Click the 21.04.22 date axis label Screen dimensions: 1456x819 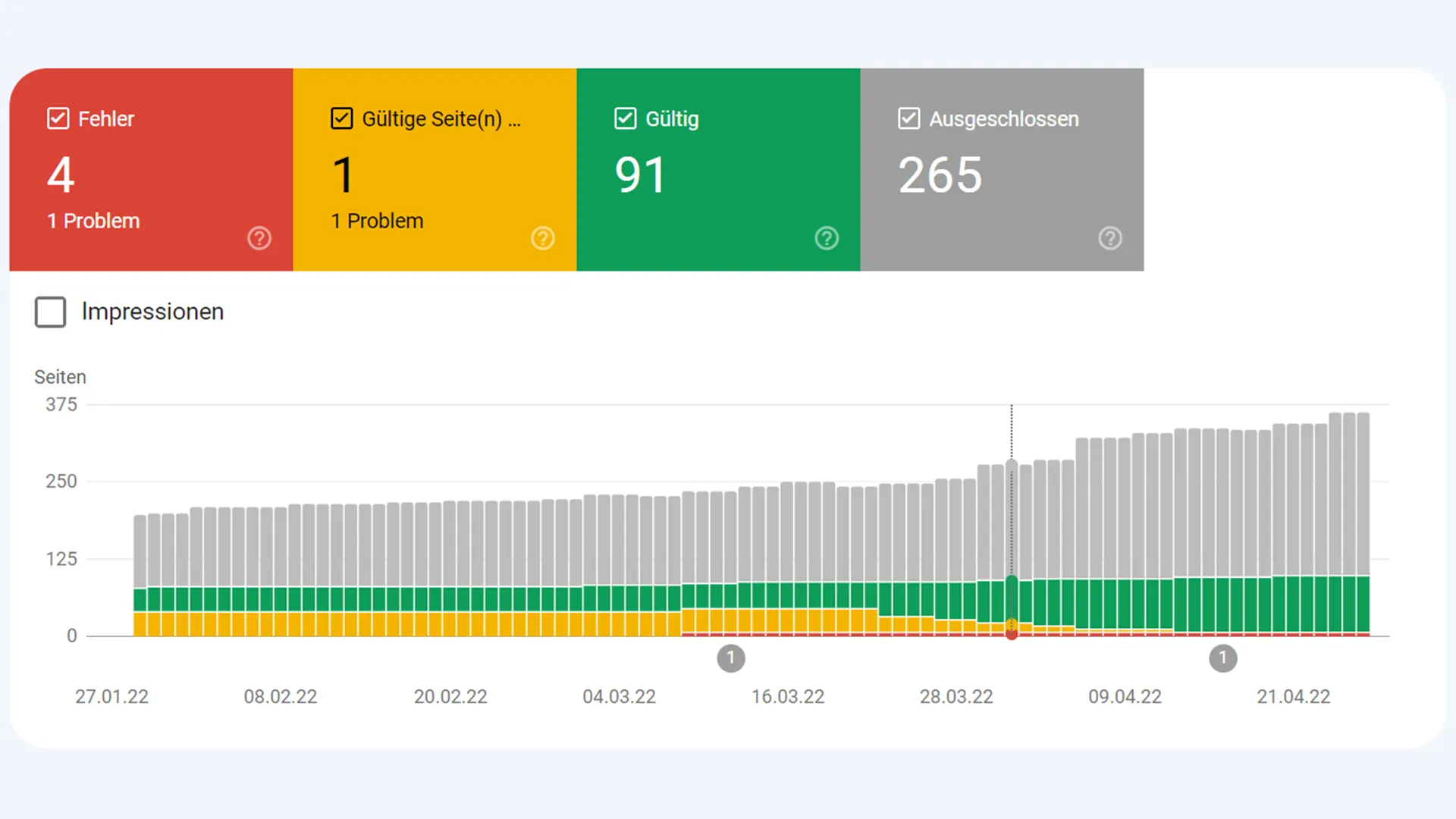[x=1294, y=696]
